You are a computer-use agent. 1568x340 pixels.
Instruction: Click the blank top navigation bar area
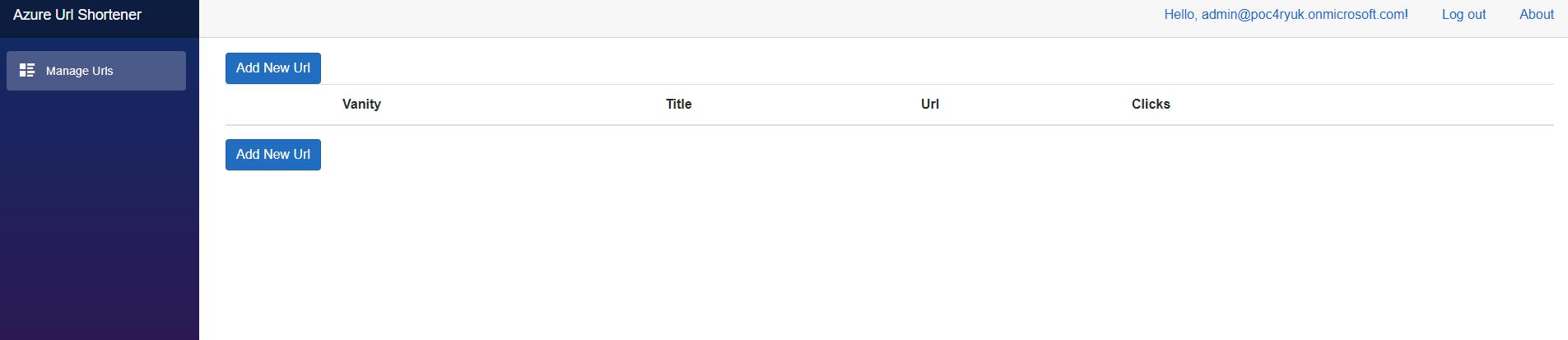coord(675,18)
